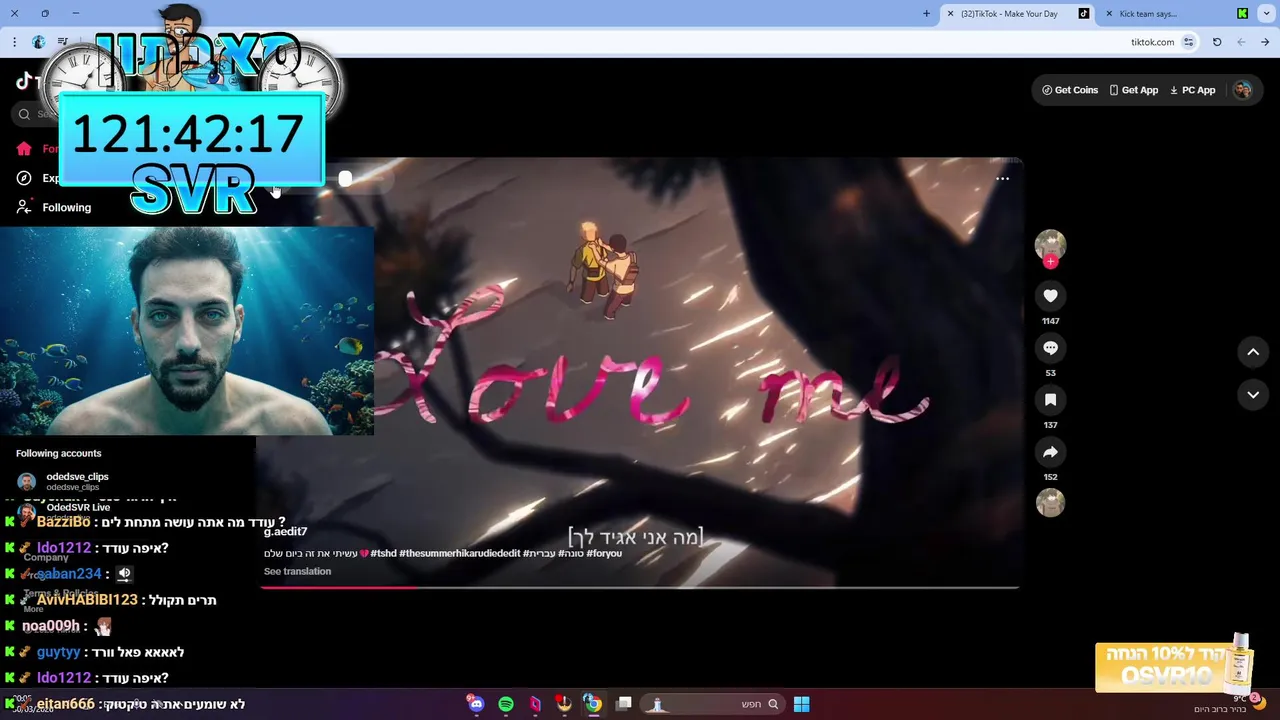Share the video via arrow icon
The width and height of the screenshot is (1280, 720).
[x=1050, y=452]
